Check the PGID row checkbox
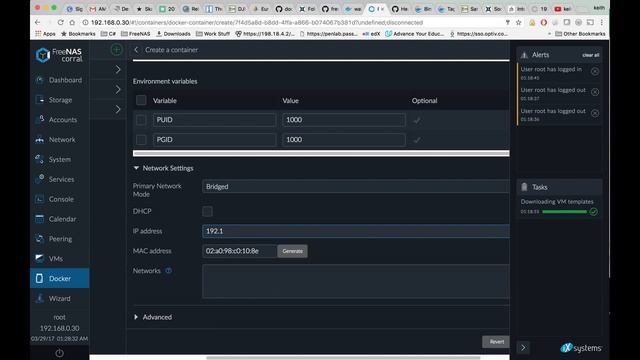The image size is (640, 360). (141, 140)
